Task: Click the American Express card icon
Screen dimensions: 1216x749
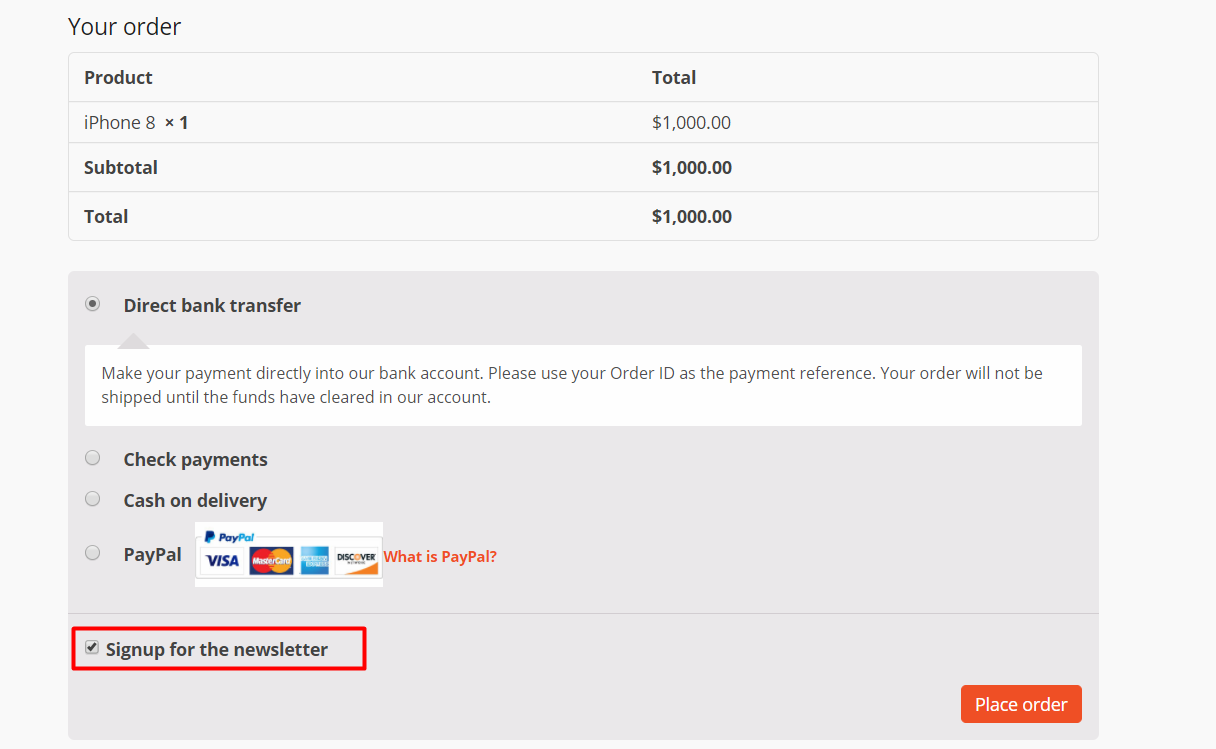Action: [x=314, y=560]
